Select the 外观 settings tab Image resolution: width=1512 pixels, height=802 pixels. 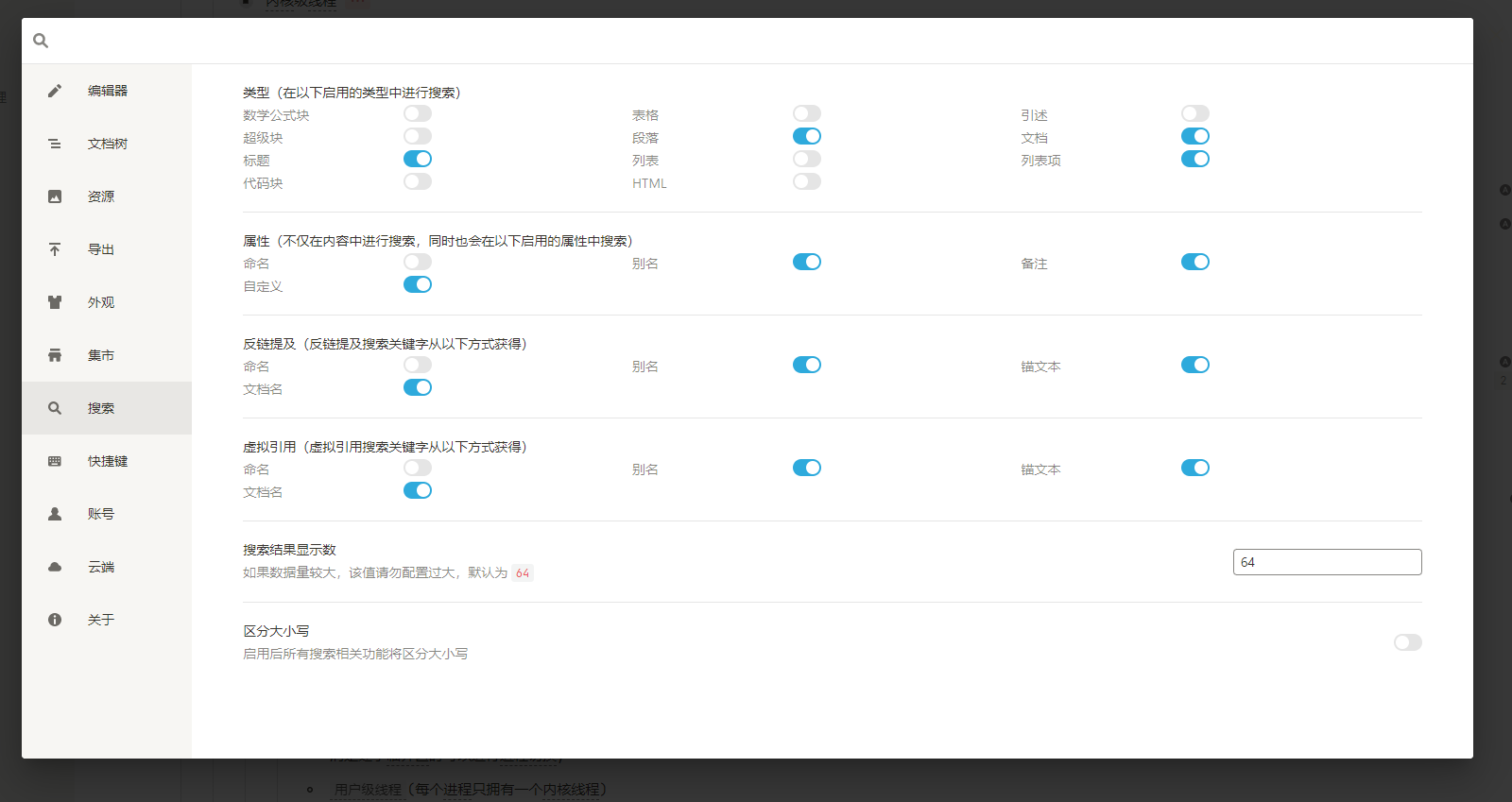[x=107, y=302]
